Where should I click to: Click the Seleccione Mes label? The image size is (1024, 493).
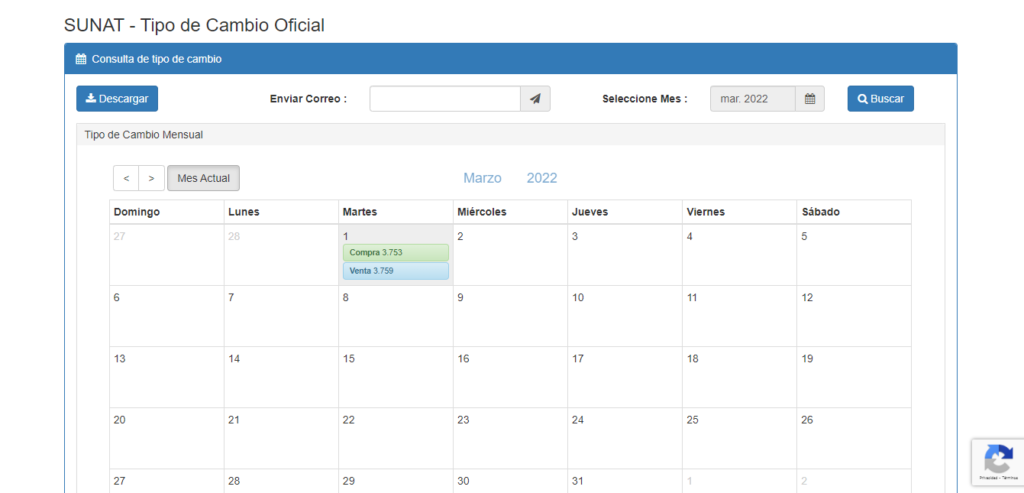(x=645, y=99)
